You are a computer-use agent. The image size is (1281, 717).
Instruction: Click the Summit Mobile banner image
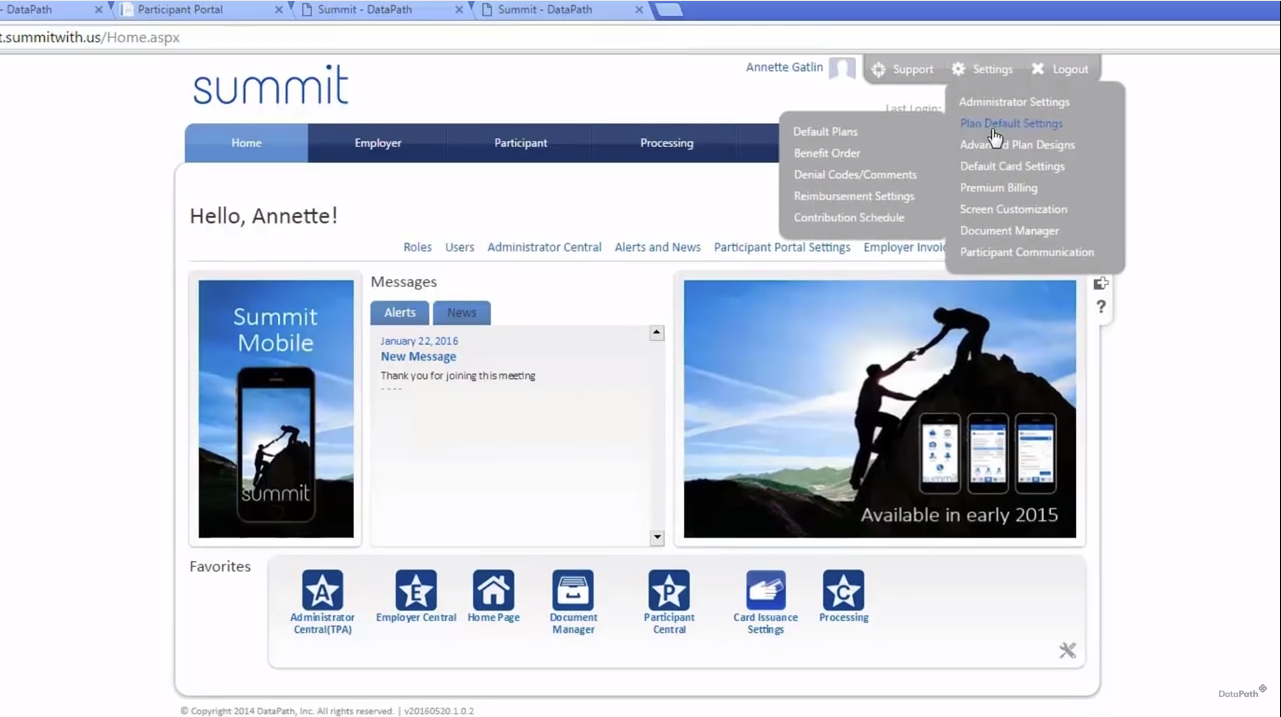(x=276, y=409)
